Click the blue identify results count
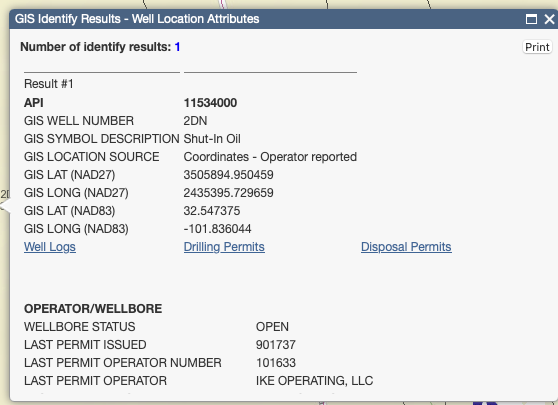 pos(177,47)
